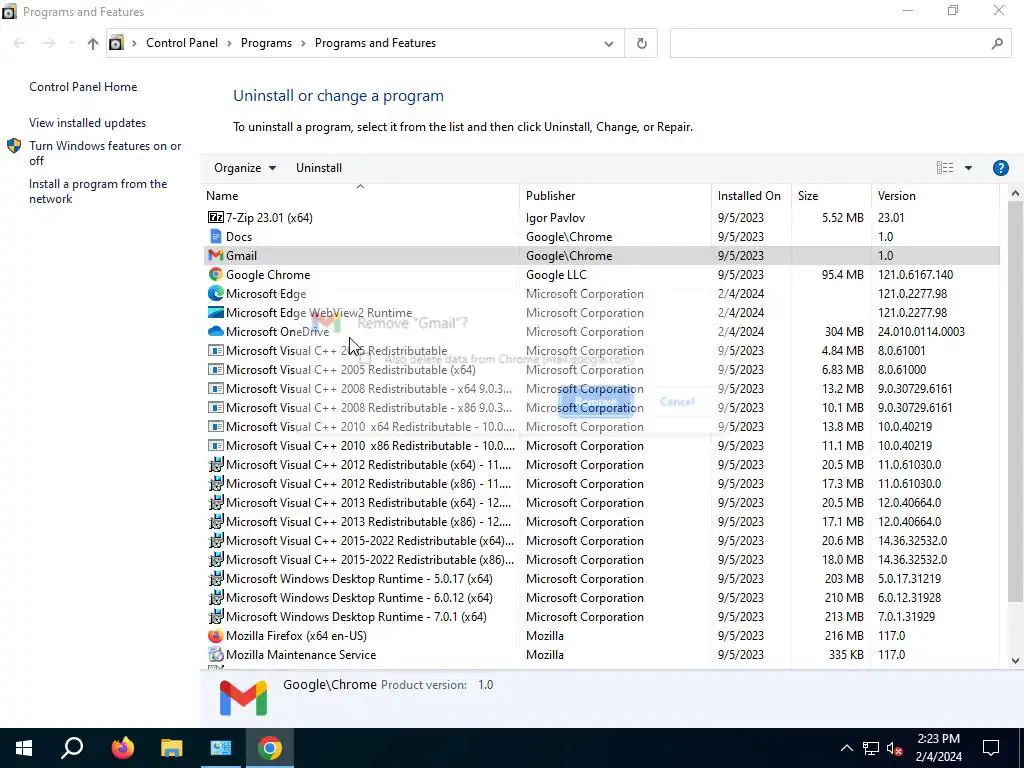The width and height of the screenshot is (1024, 768).
Task: Select Microsoft Windows Desktop Runtime - 5.0.17 row
Action: [600, 579]
